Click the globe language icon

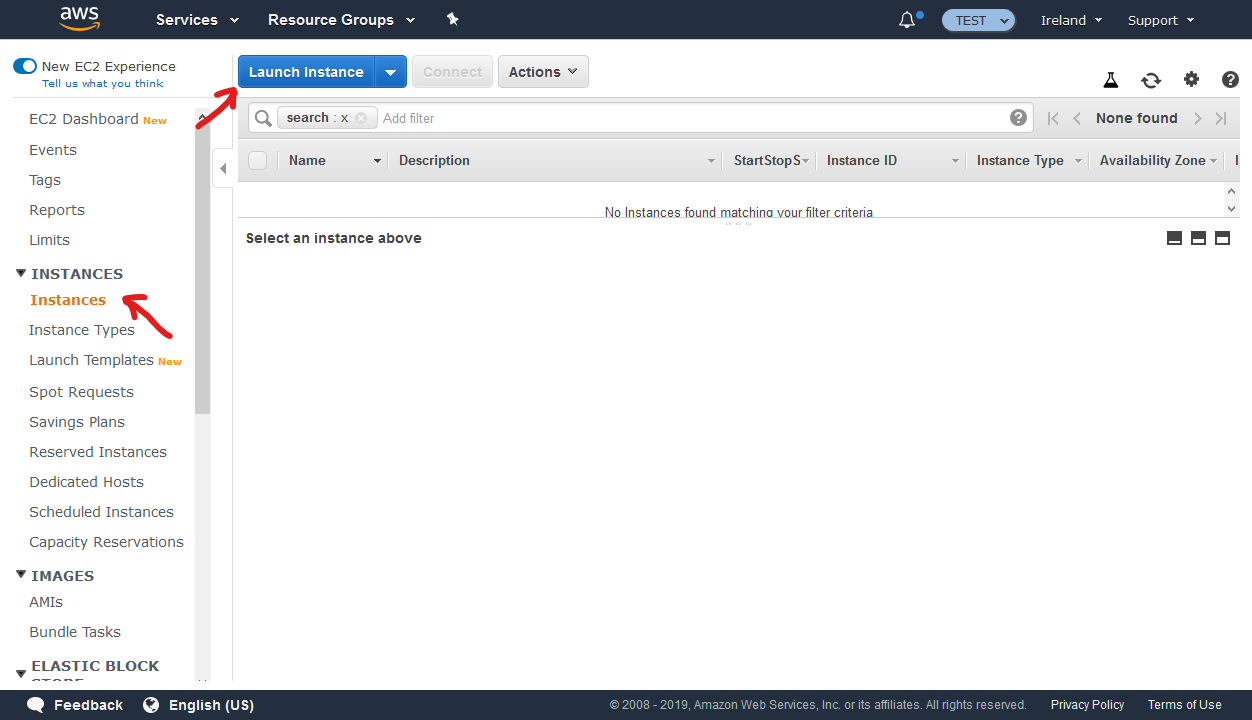coord(151,705)
